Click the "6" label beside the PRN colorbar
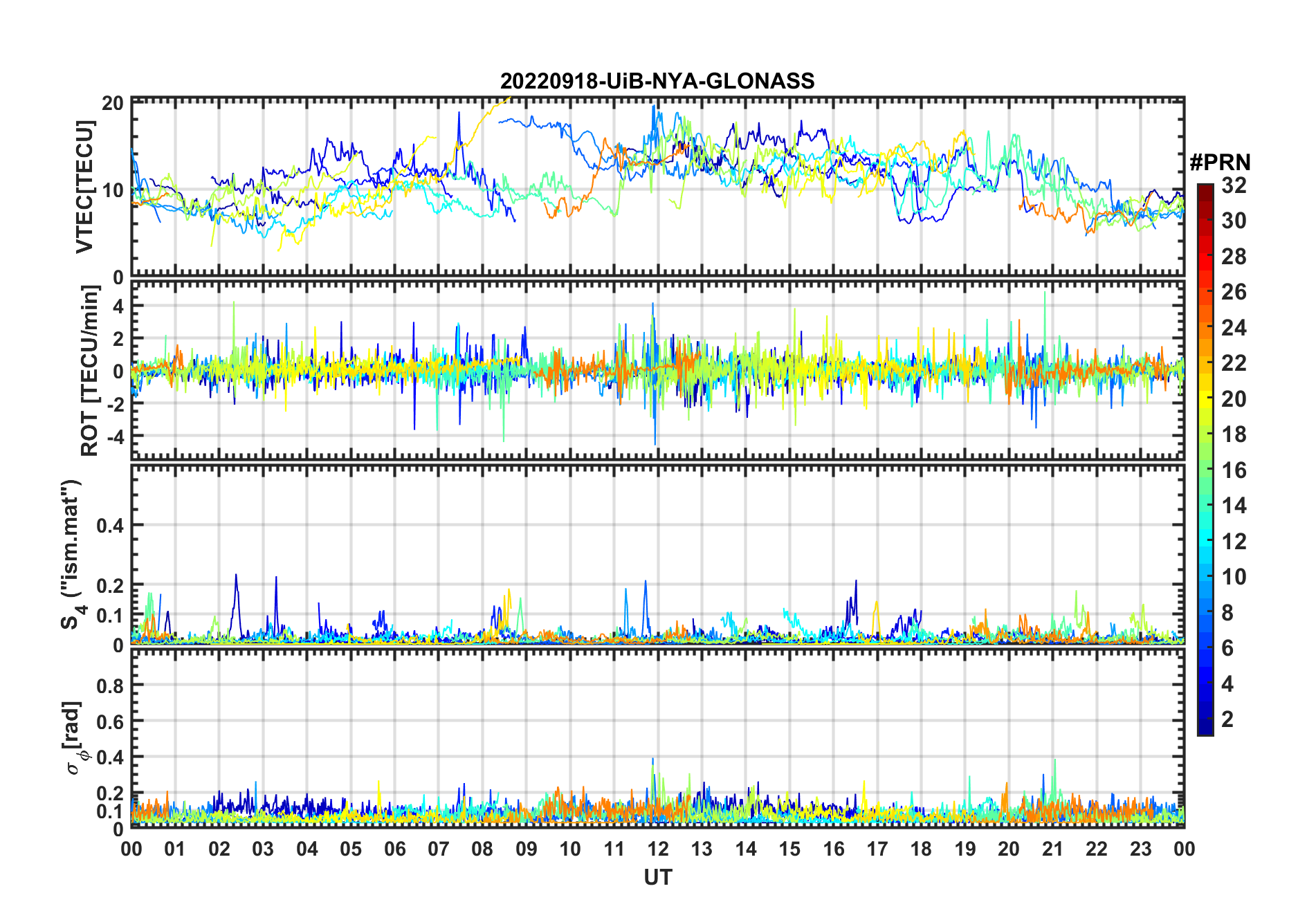 tap(1227, 648)
